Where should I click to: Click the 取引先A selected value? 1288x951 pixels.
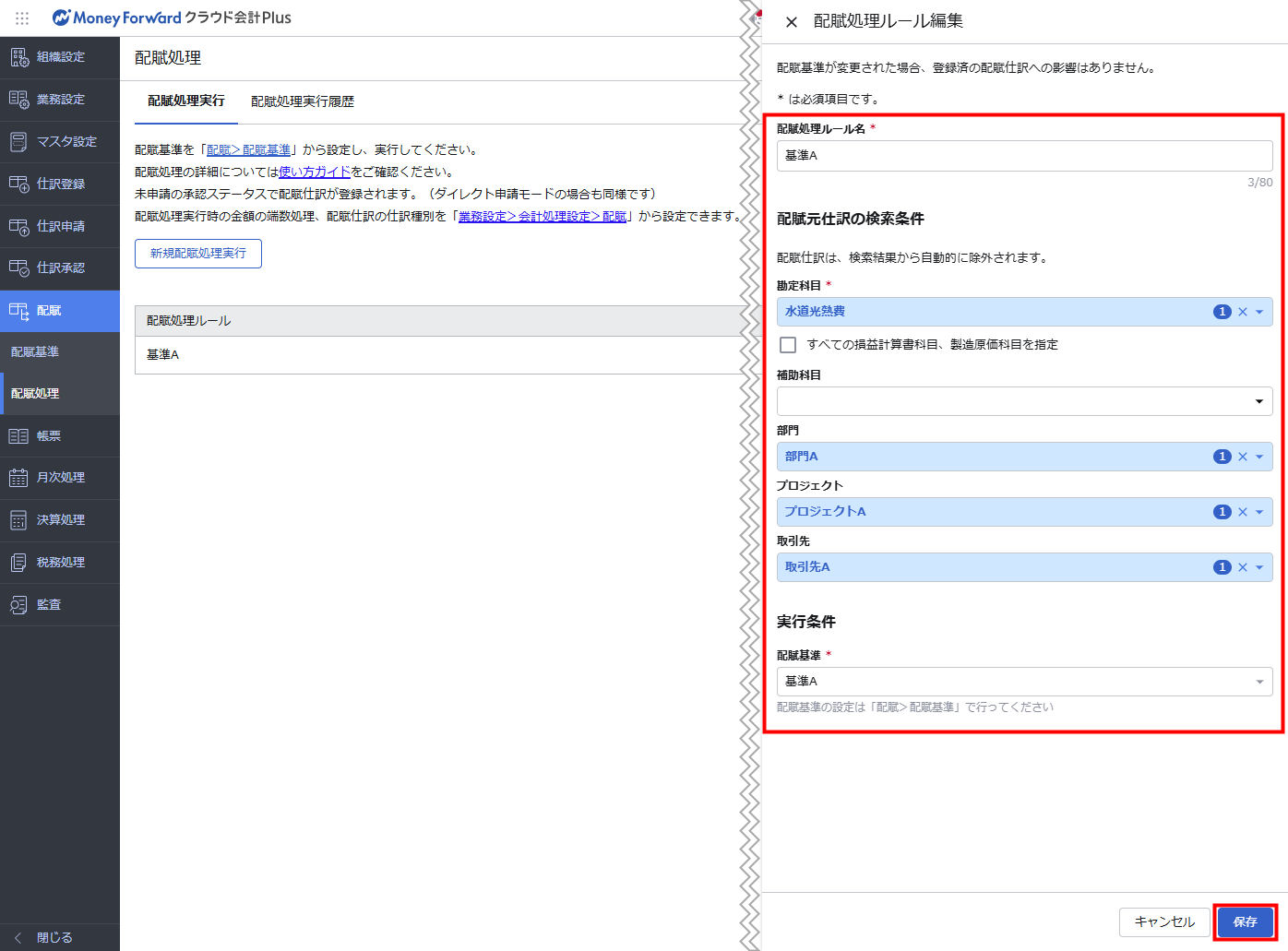807,567
